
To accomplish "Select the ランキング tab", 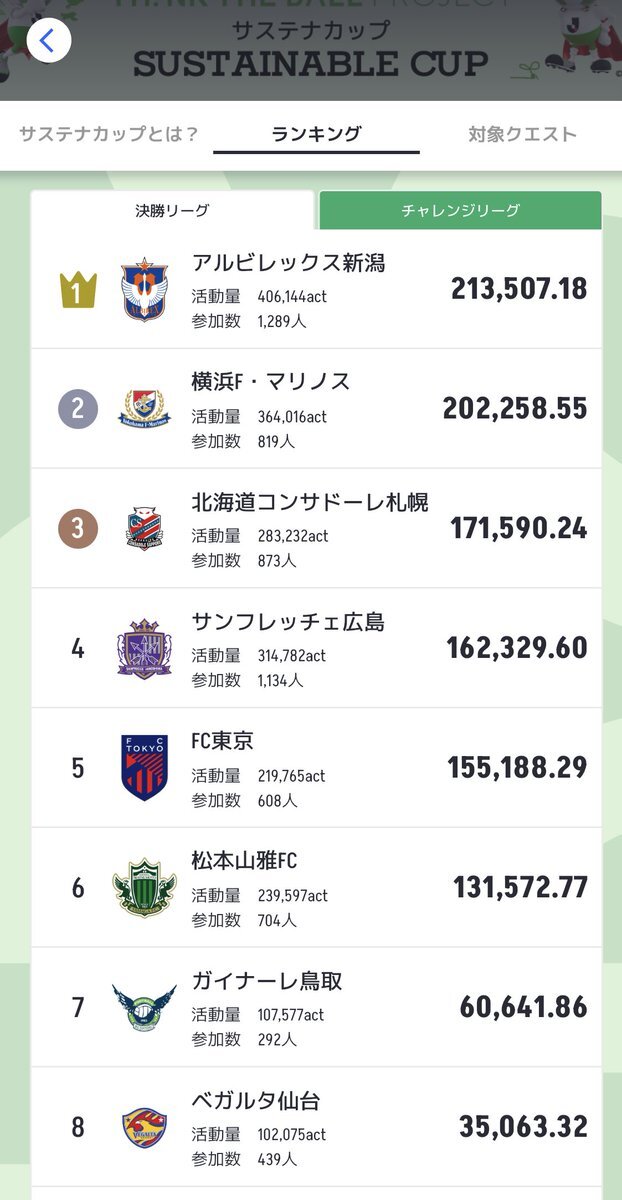I will [316, 134].
